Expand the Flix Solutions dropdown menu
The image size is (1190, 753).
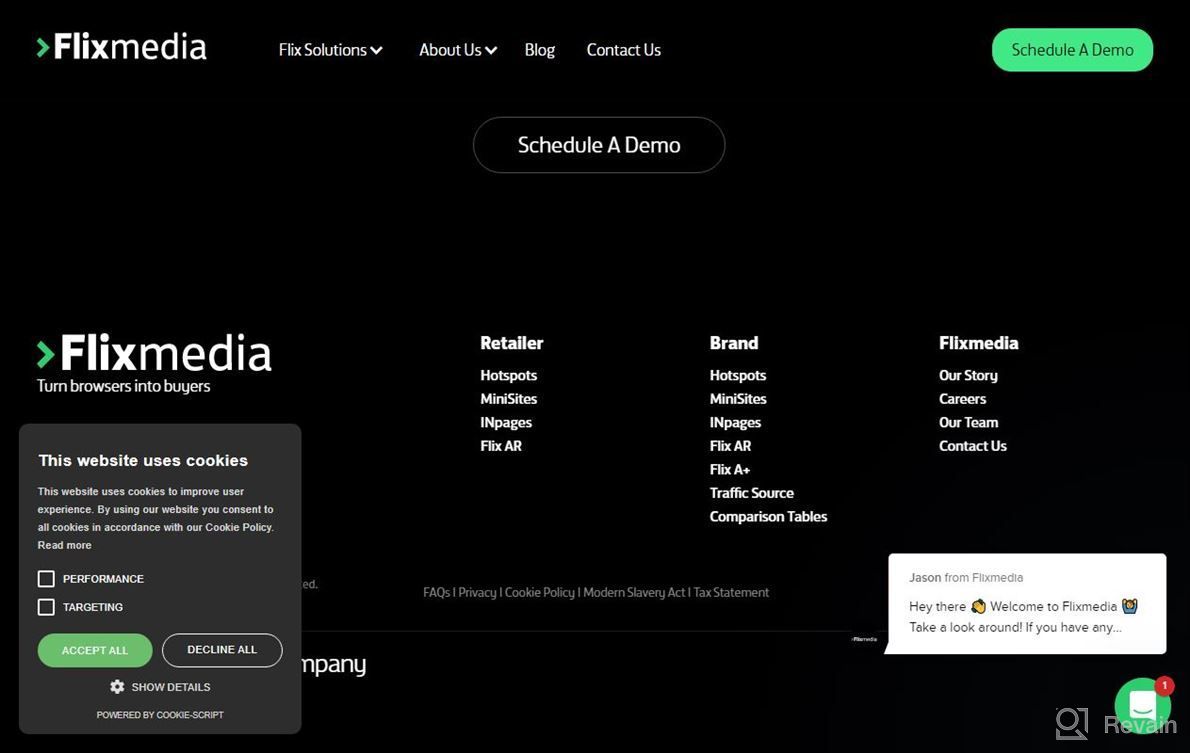point(330,50)
